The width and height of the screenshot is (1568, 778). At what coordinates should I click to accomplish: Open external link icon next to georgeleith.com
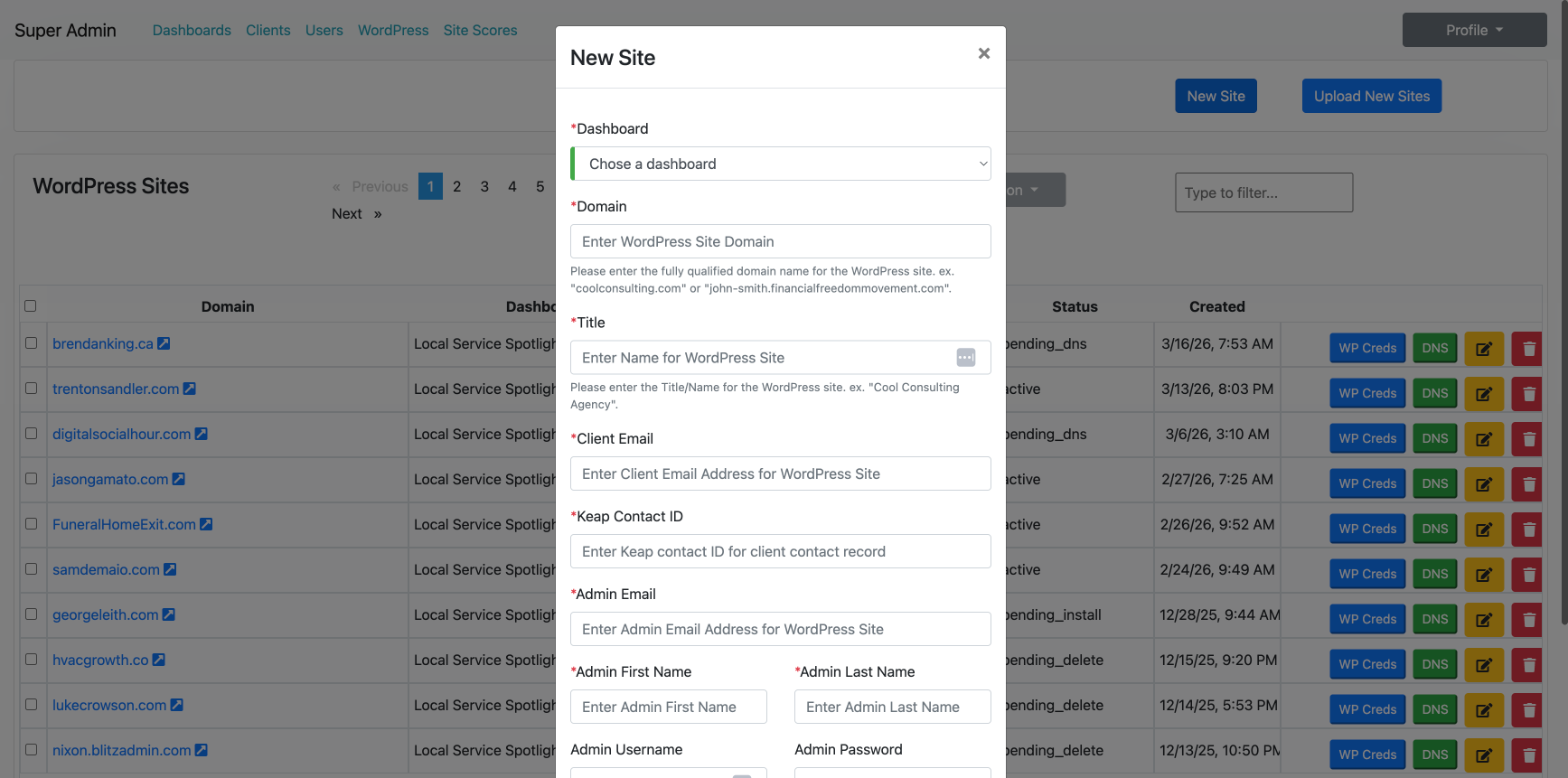coord(169,614)
